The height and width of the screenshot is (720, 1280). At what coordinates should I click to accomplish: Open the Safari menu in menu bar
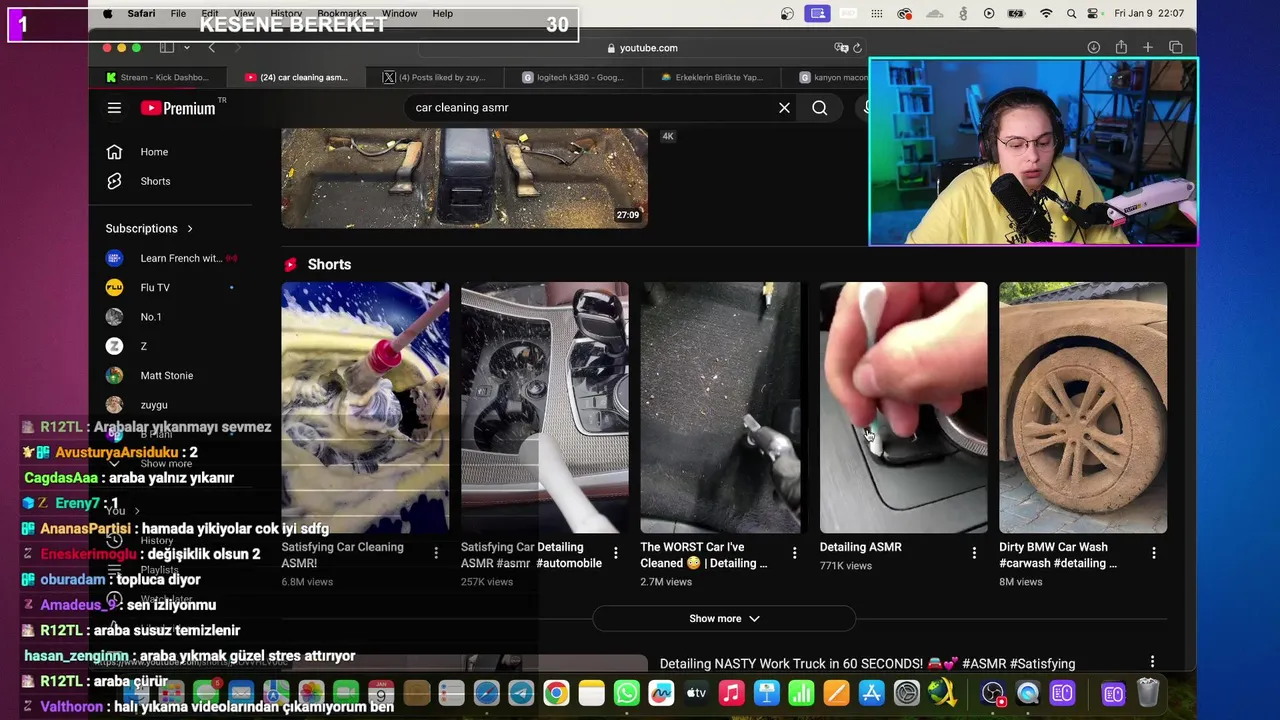141,14
